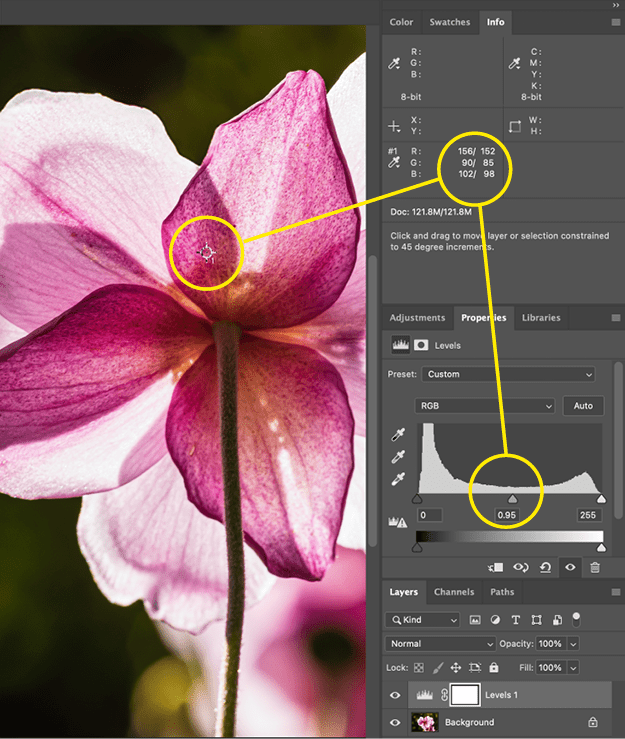
Task: Open the Preset Custom dropdown
Action: click(508, 374)
